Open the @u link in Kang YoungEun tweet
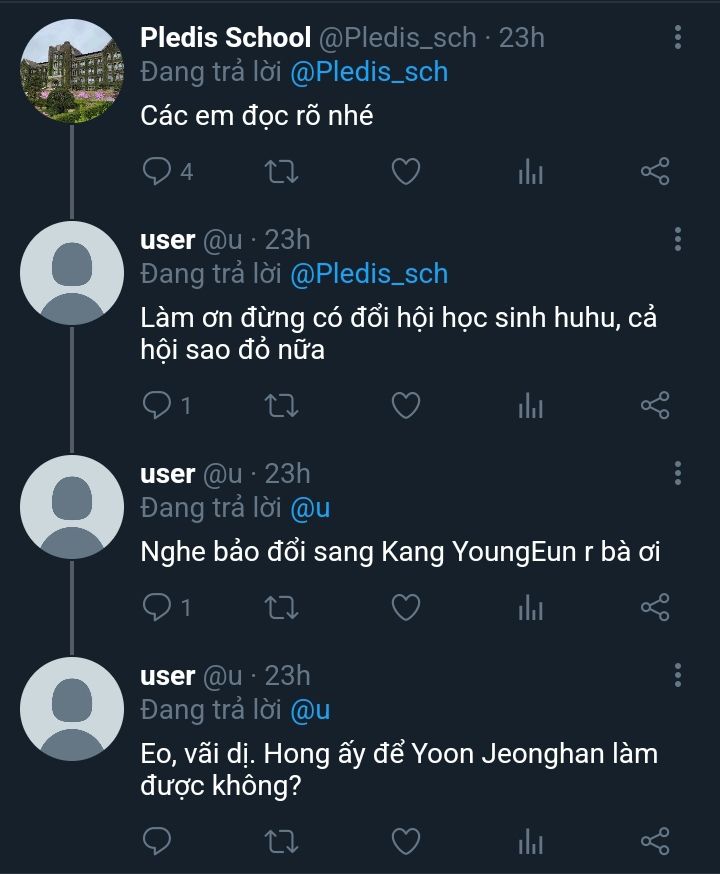 pyautogui.click(x=310, y=508)
